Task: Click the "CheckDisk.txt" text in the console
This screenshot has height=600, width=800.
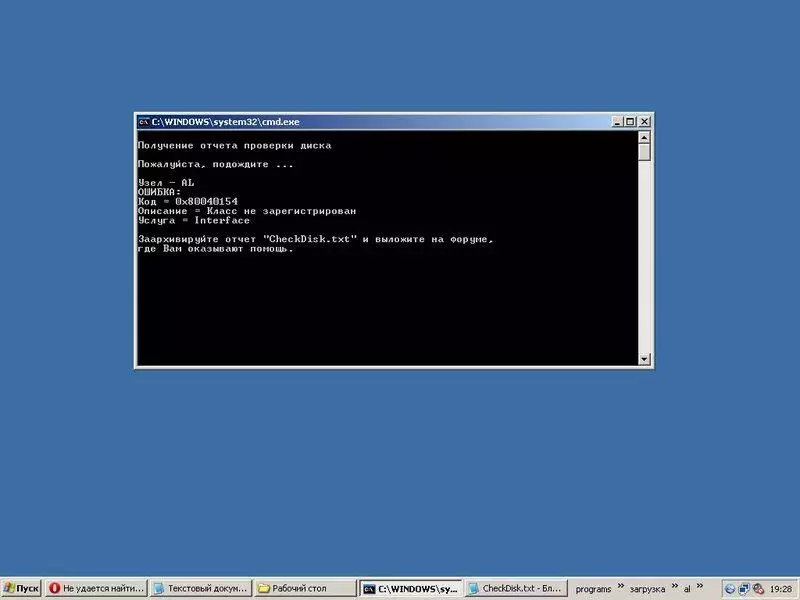Action: tap(310, 239)
